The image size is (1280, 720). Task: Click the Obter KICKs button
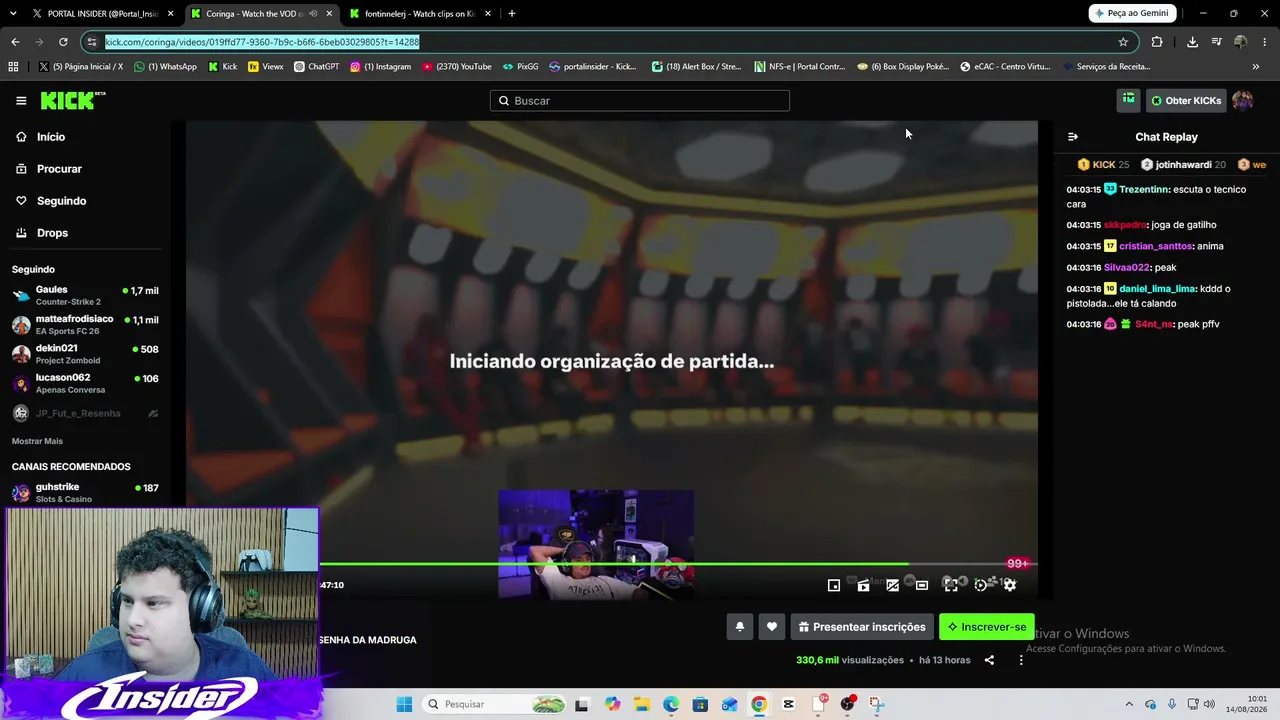[1186, 100]
